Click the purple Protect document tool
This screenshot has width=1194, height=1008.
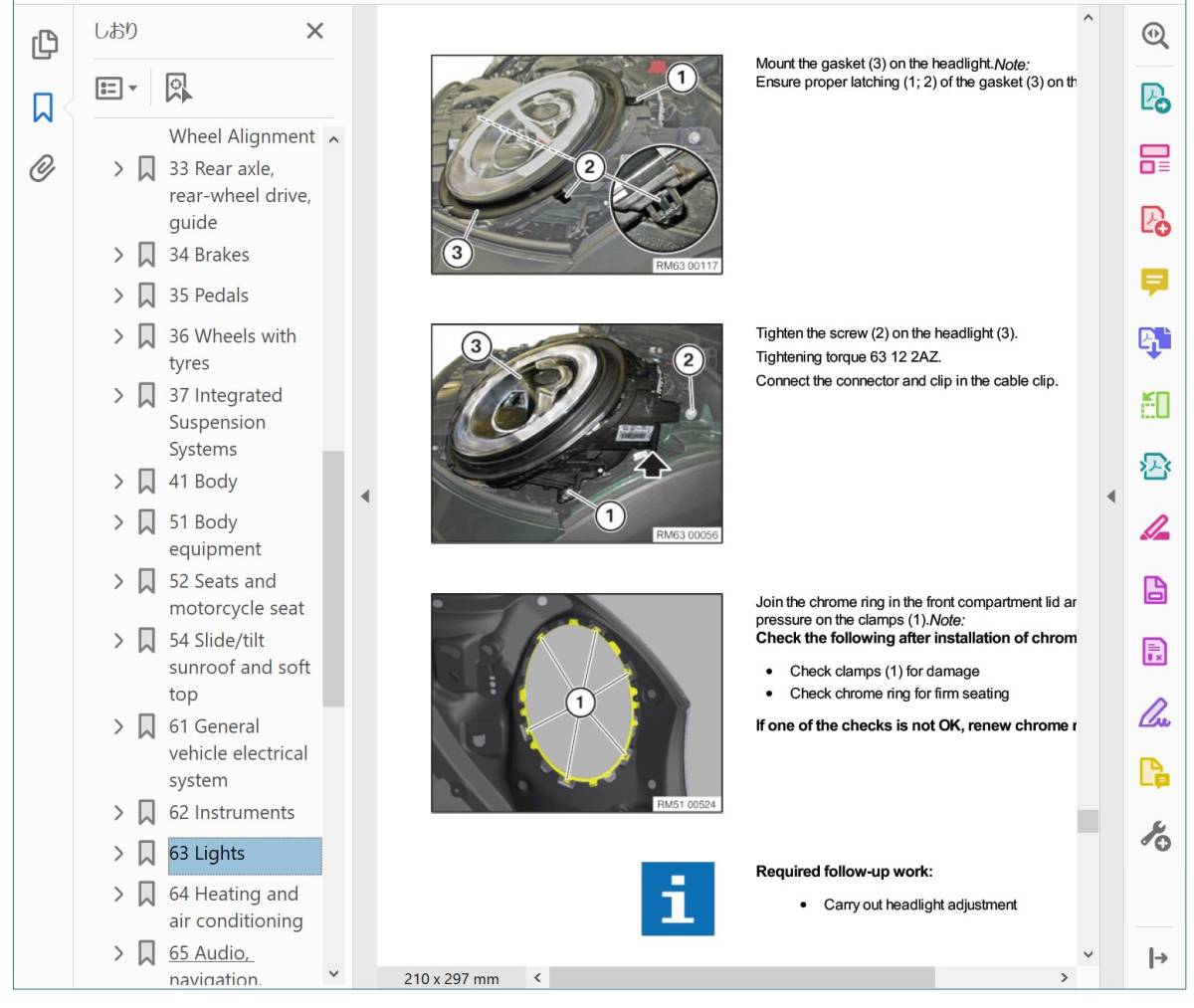click(1154, 589)
